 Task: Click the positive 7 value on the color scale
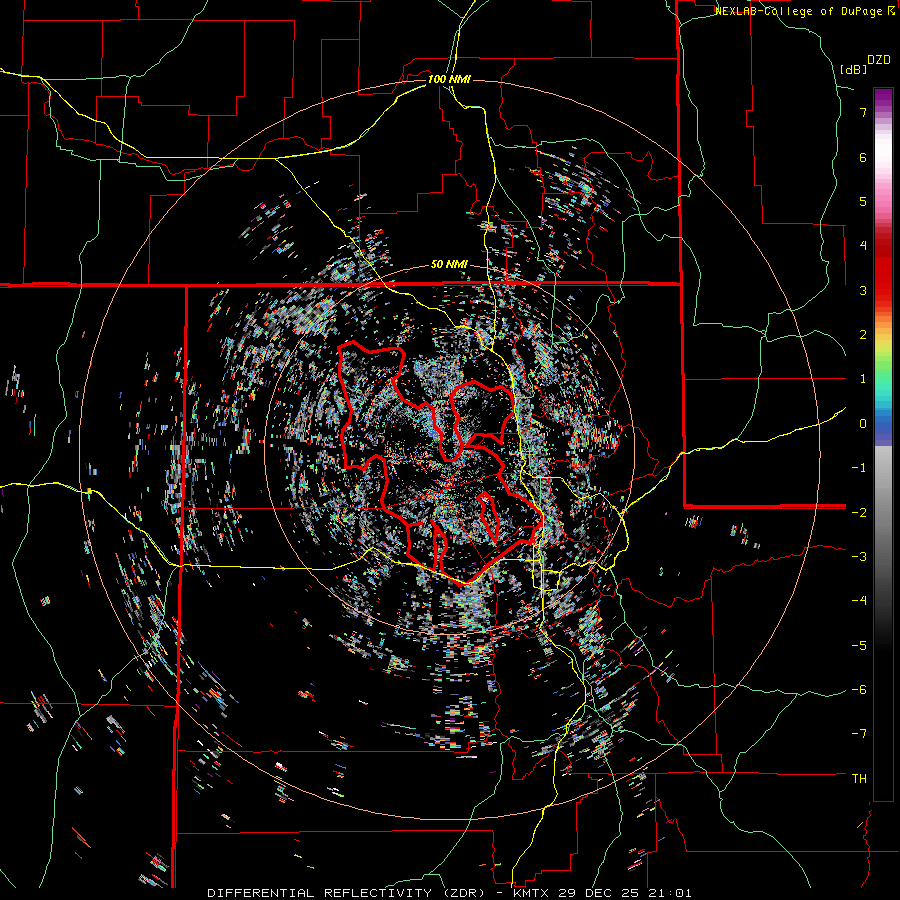(863, 112)
